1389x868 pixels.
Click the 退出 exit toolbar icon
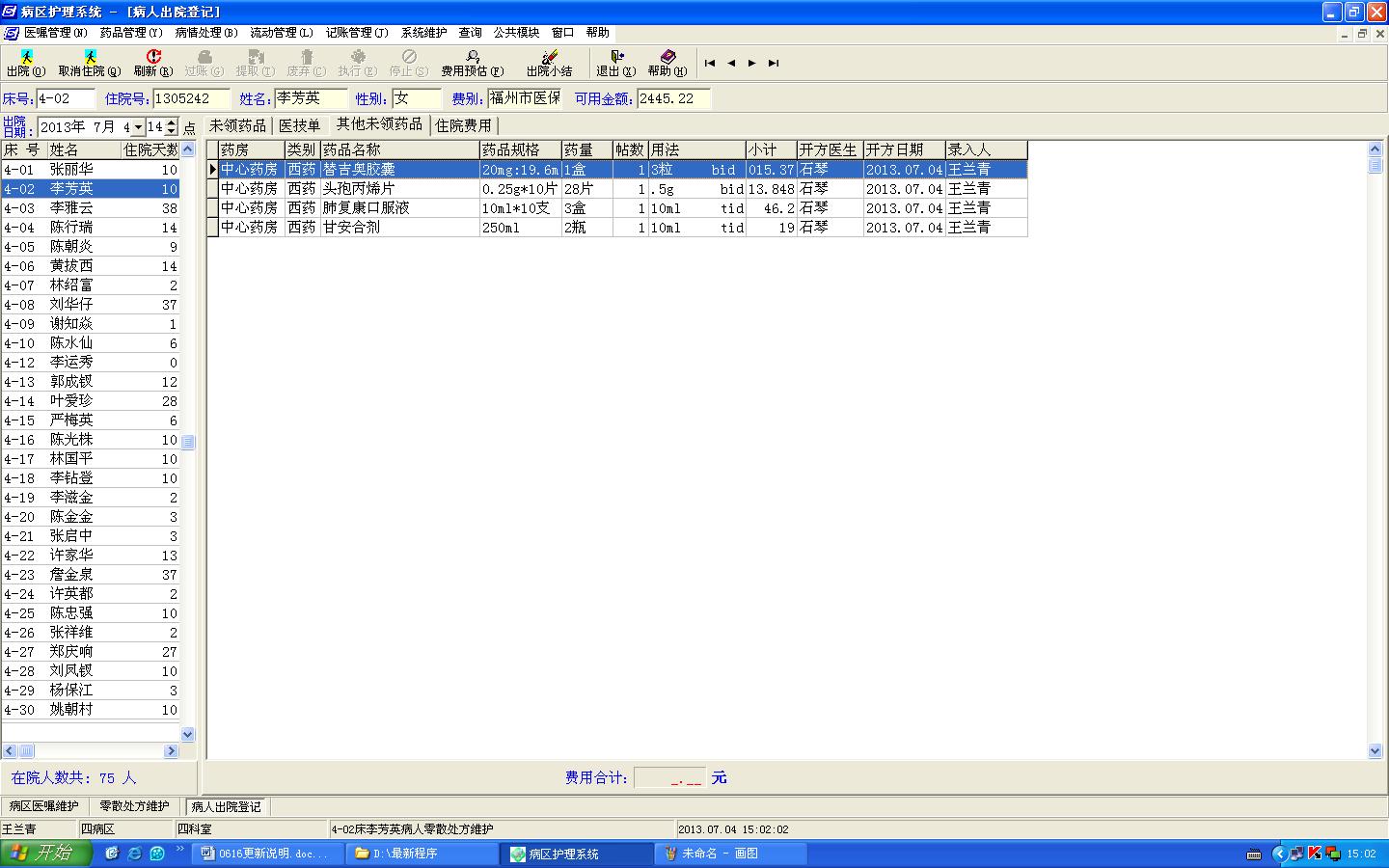coord(616,64)
